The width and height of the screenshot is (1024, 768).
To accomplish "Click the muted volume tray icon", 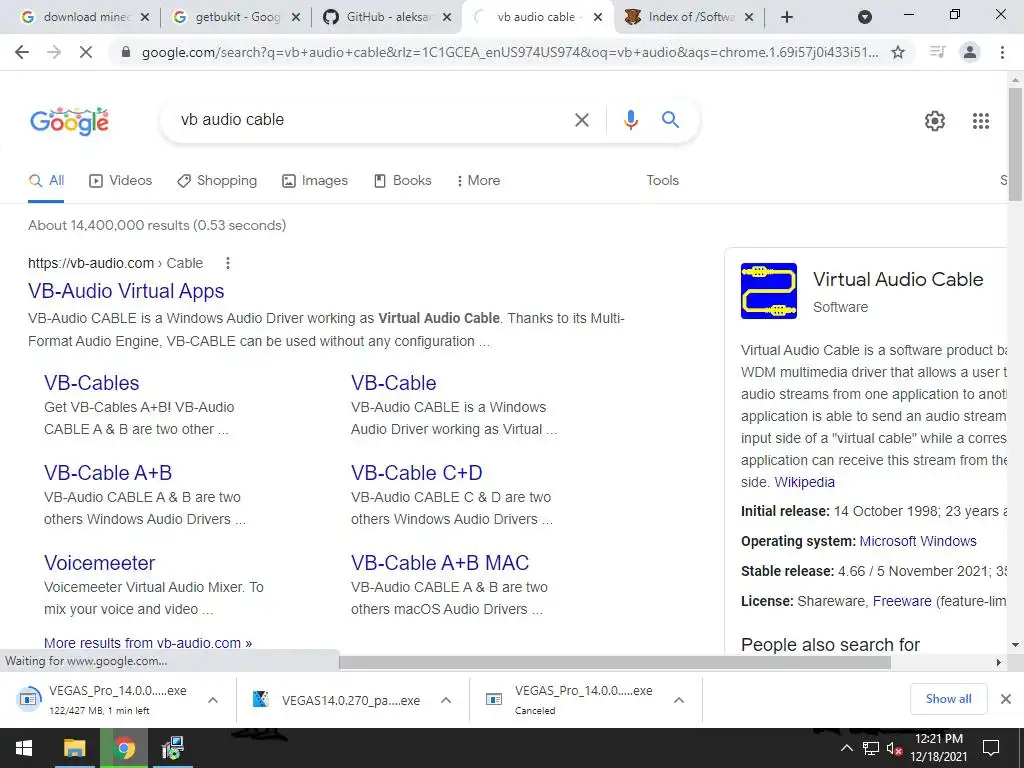I will pos(894,748).
